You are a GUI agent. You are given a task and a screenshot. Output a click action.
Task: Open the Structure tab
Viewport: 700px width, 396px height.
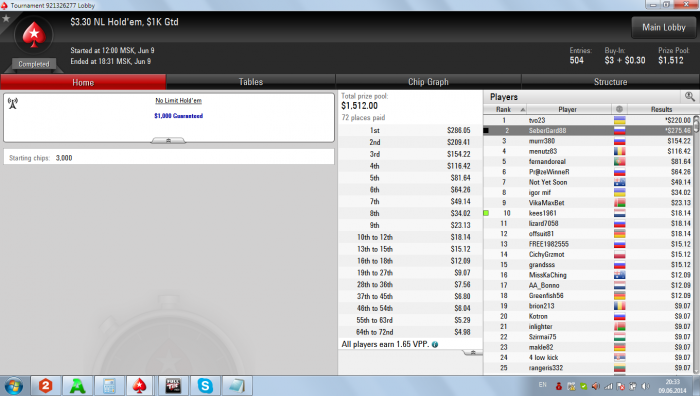click(610, 82)
